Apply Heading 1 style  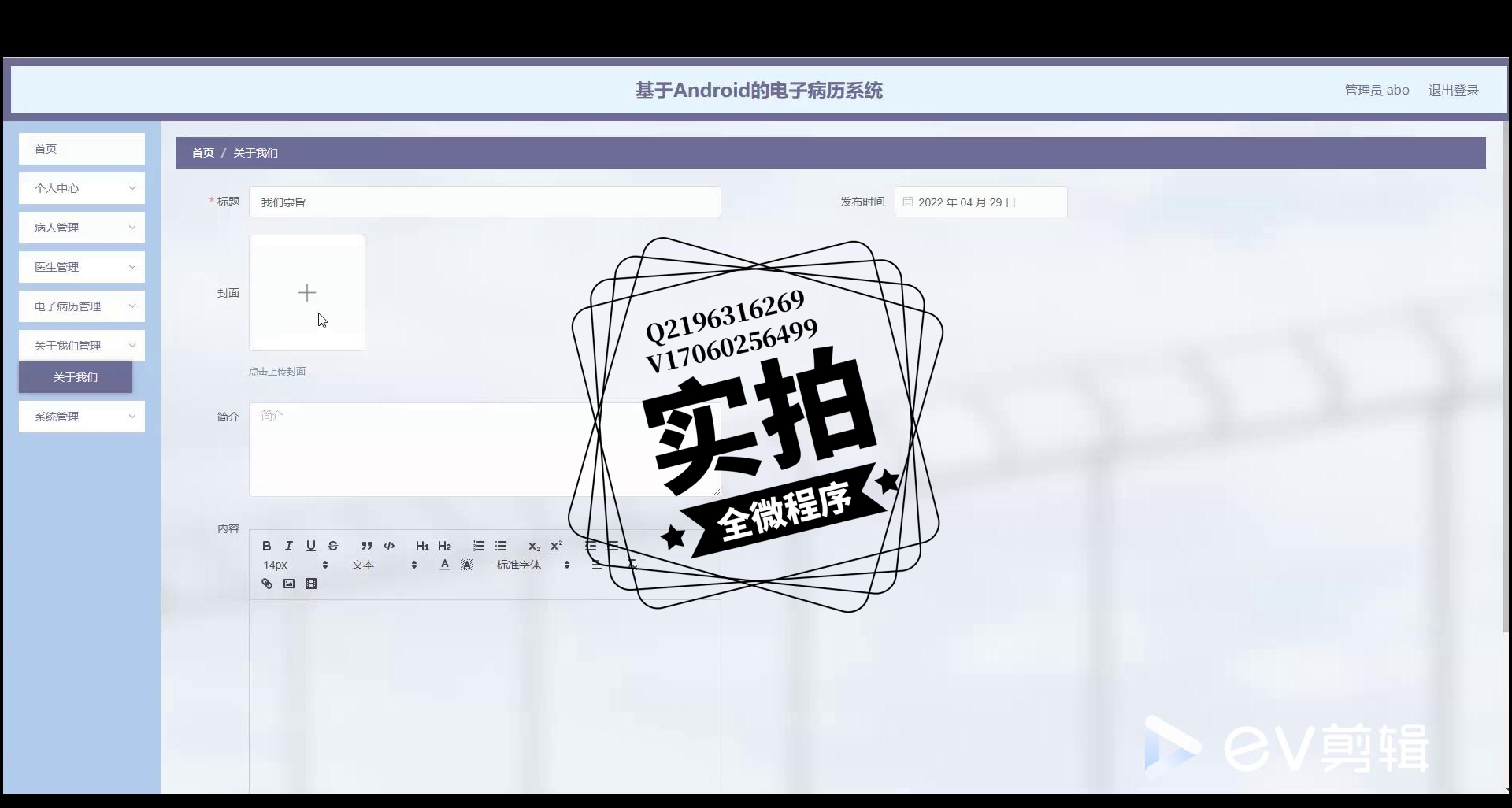point(422,546)
